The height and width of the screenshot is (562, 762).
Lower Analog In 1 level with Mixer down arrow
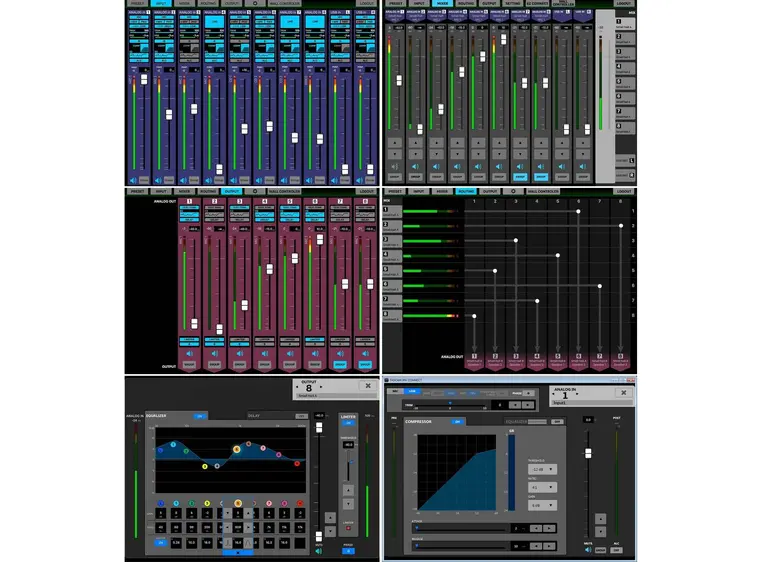click(x=395, y=155)
